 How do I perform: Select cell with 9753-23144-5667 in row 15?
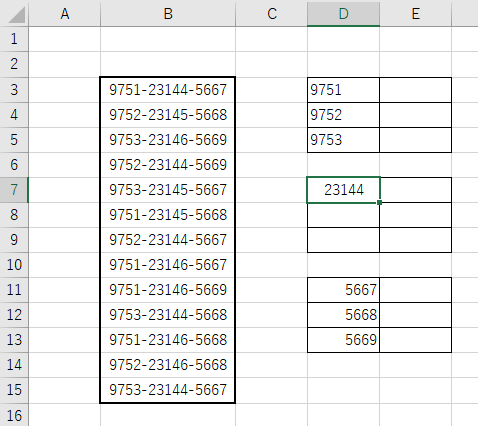click(x=168, y=390)
